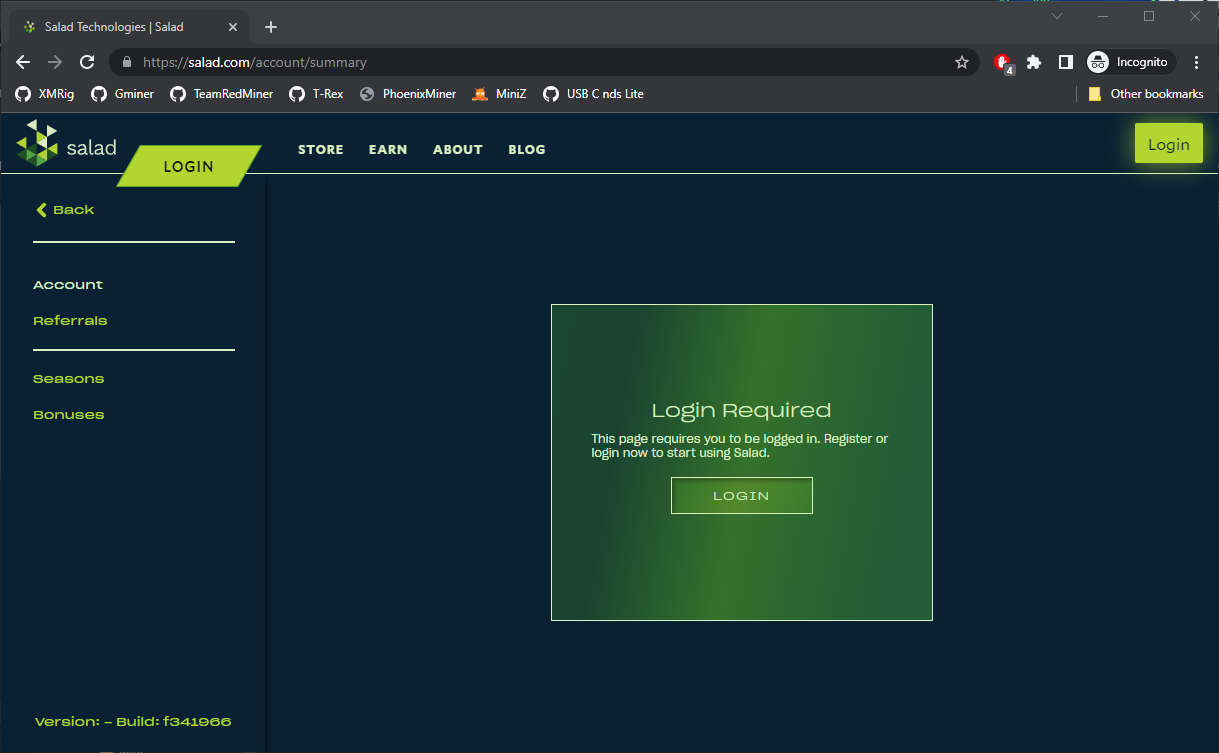Click browser forward arrow
This screenshot has width=1219, height=753.
pos(55,62)
